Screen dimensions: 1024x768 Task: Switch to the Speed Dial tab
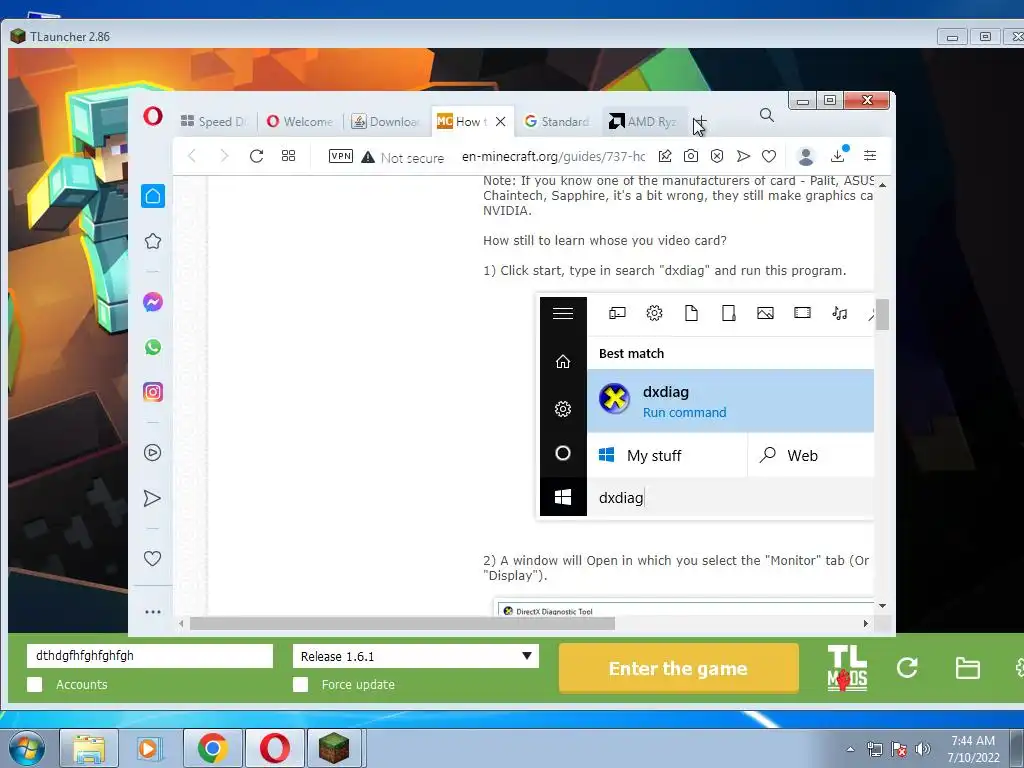point(215,121)
